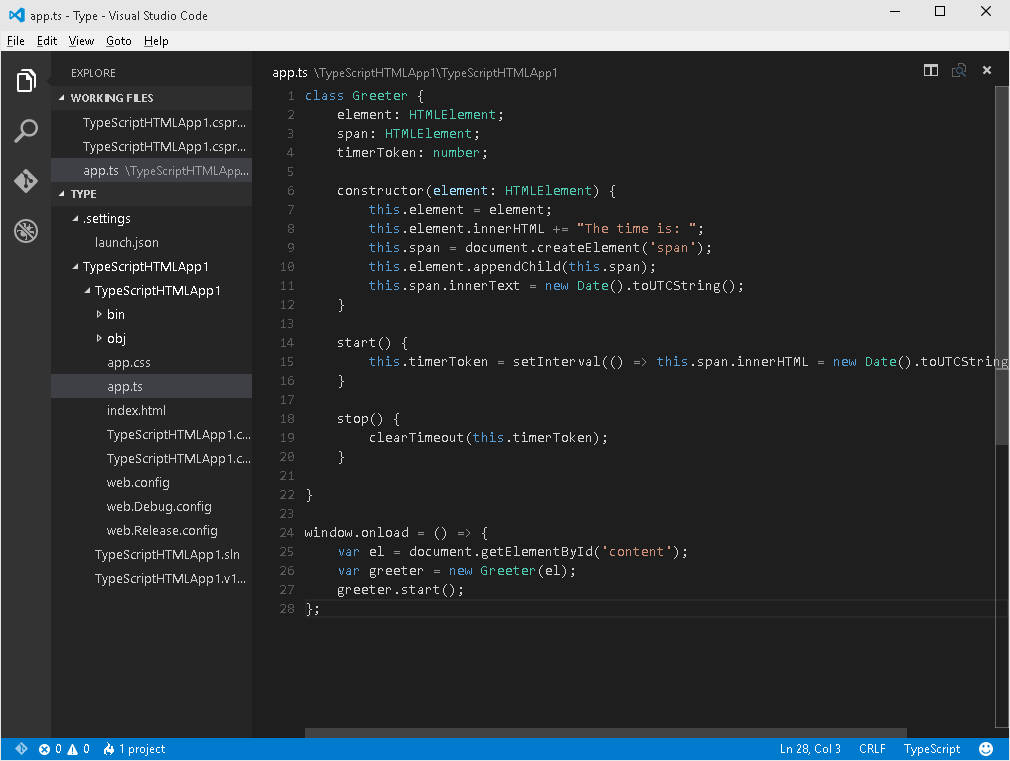Open launch.json in the file tree
This screenshot has height=761, width=1010.
pyautogui.click(x=151, y=243)
